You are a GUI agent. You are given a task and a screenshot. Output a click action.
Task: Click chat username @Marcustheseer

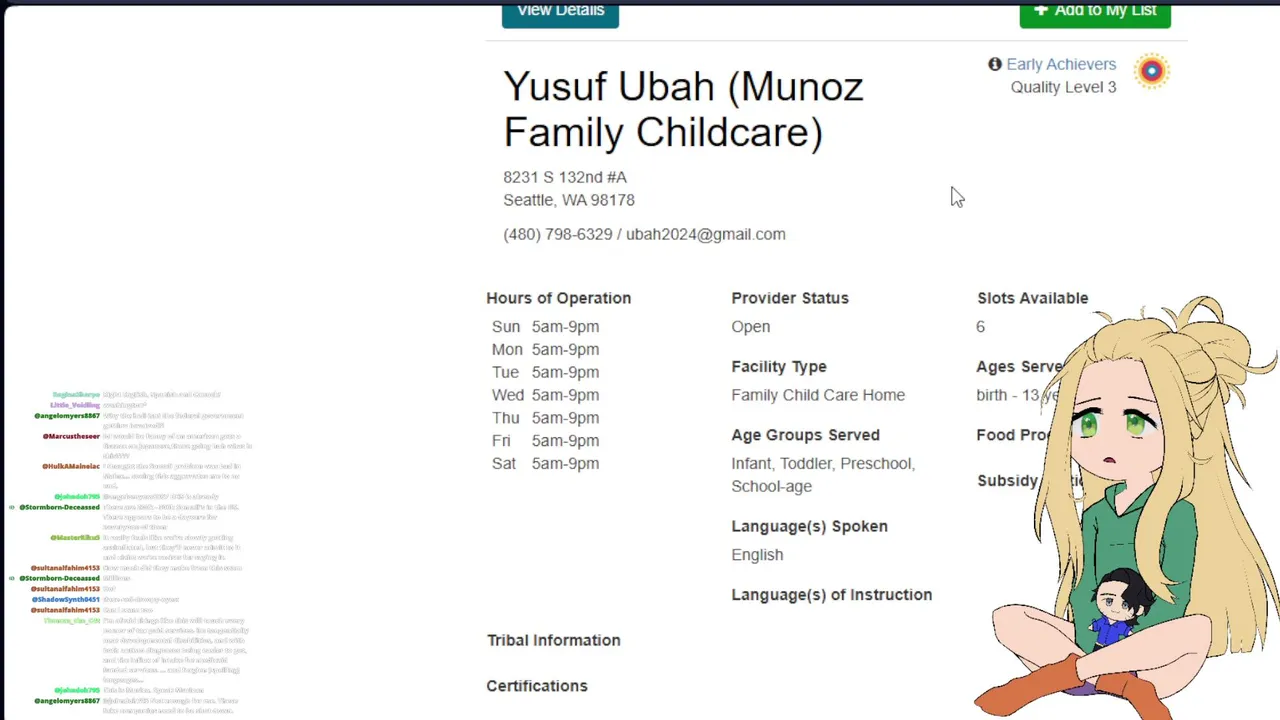click(x=71, y=436)
